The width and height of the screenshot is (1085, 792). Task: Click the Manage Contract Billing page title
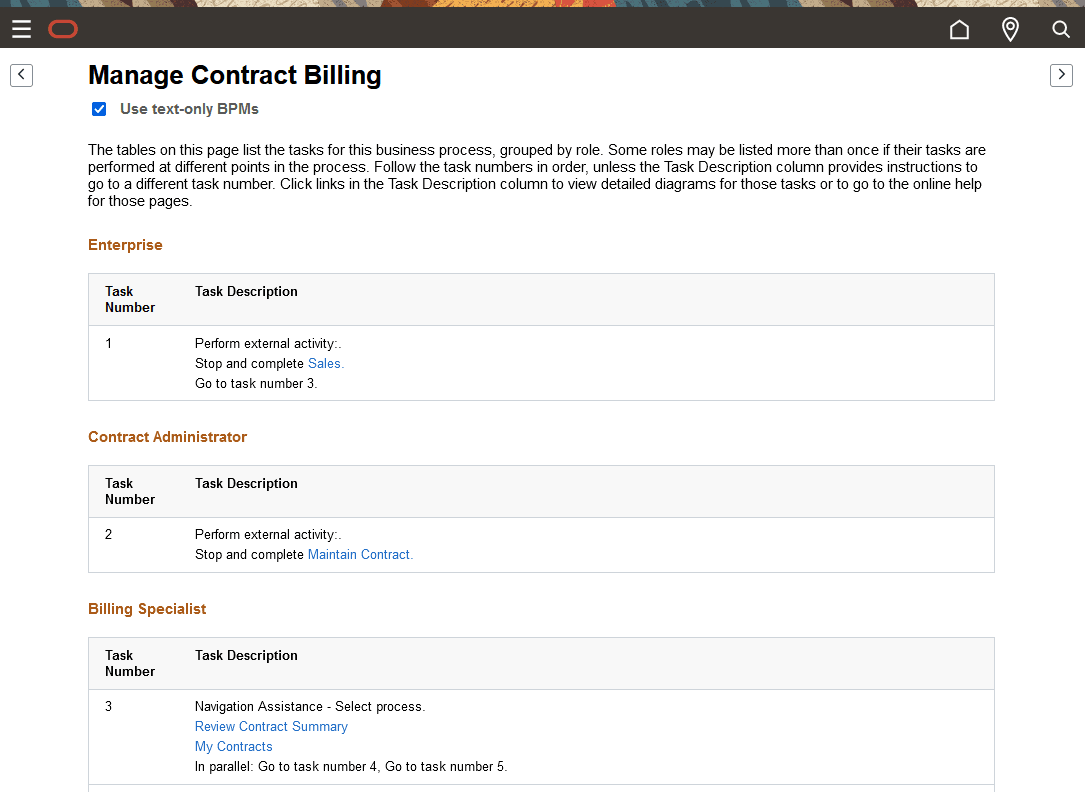(234, 75)
